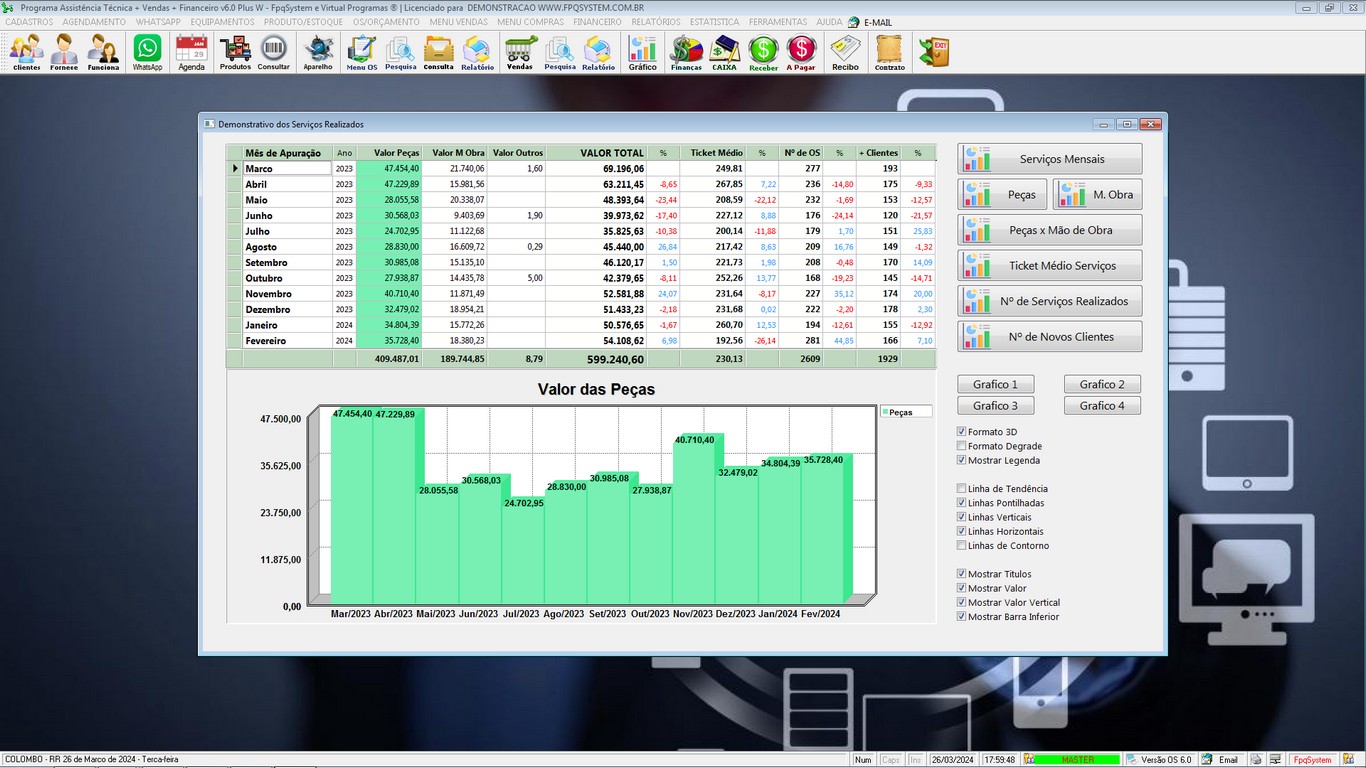Screen dimensions: 1366x768
Task: Switch to Grafico 2
Action: (1103, 384)
